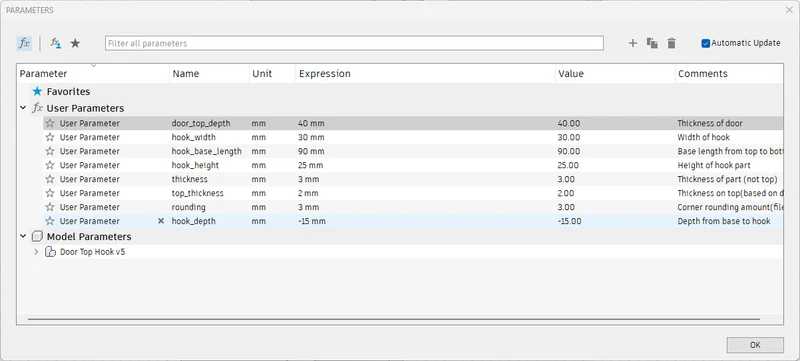The width and height of the screenshot is (800, 361).
Task: Show favorites using the star filter icon
Action: click(x=75, y=43)
